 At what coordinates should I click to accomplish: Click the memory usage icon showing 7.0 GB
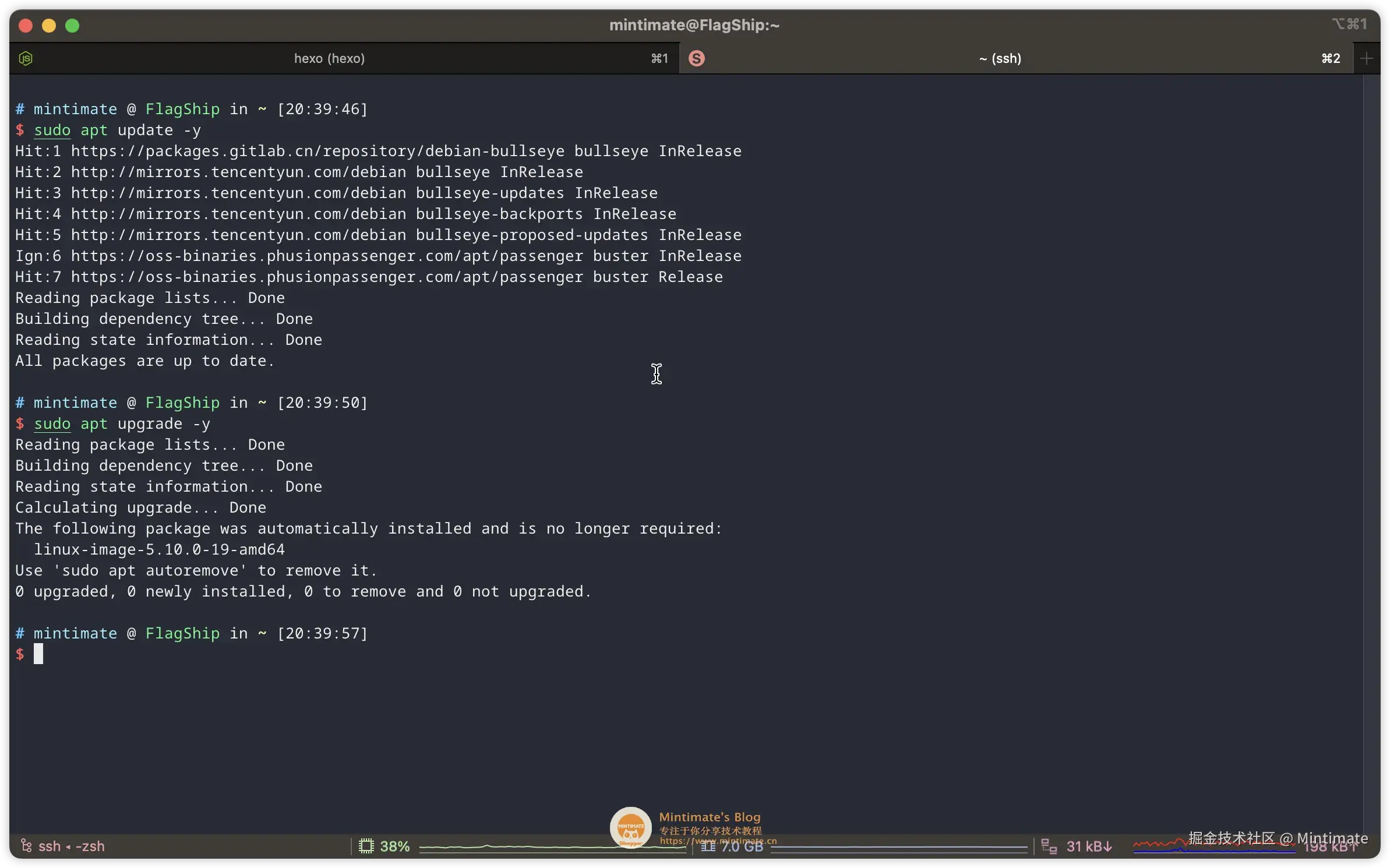[708, 847]
